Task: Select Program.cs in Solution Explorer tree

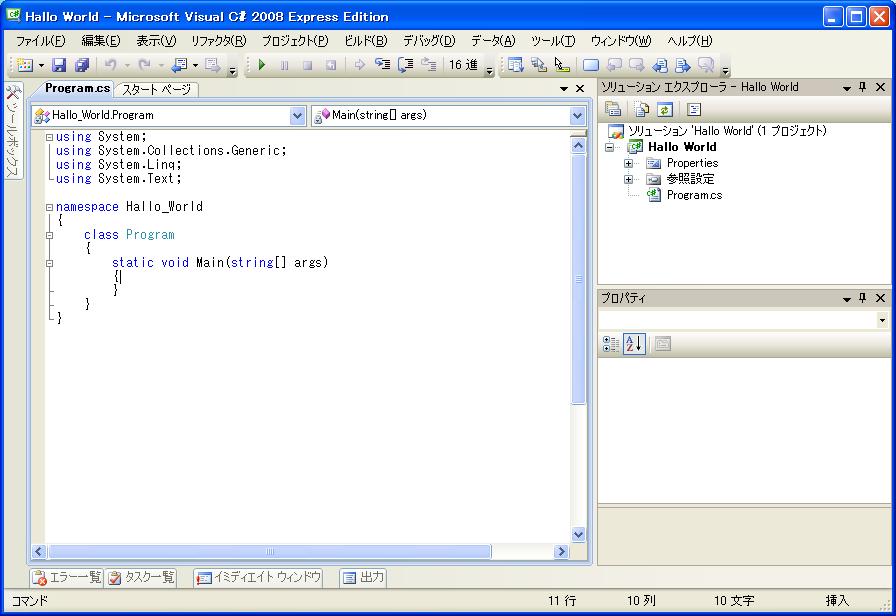Action: [694, 195]
